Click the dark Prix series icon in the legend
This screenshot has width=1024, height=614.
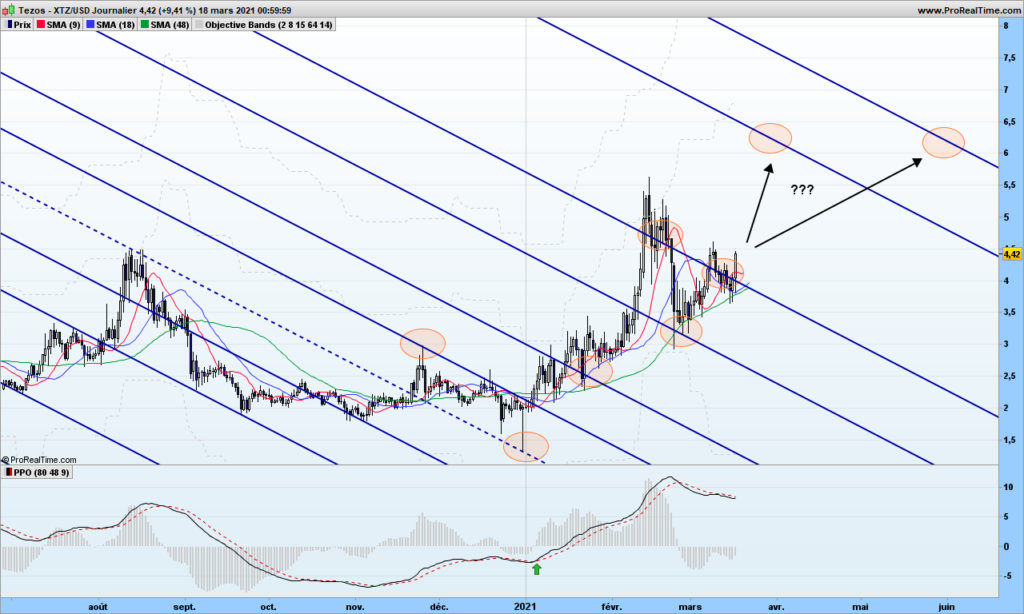9,25
